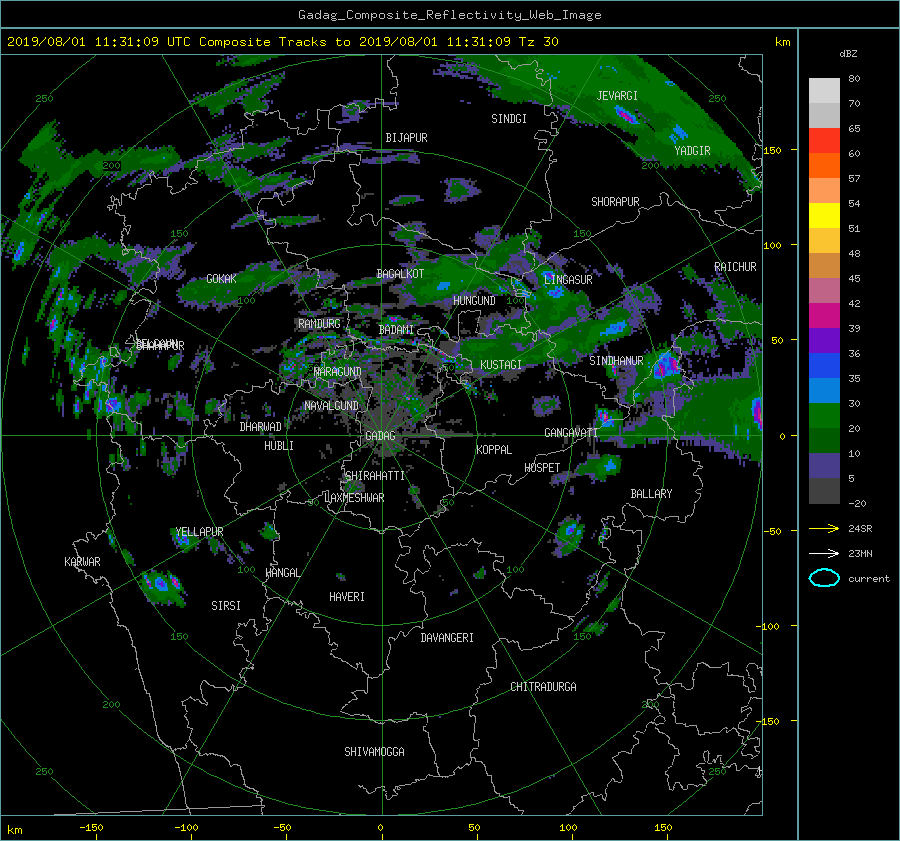Click the LINGASUR city label

(568, 280)
